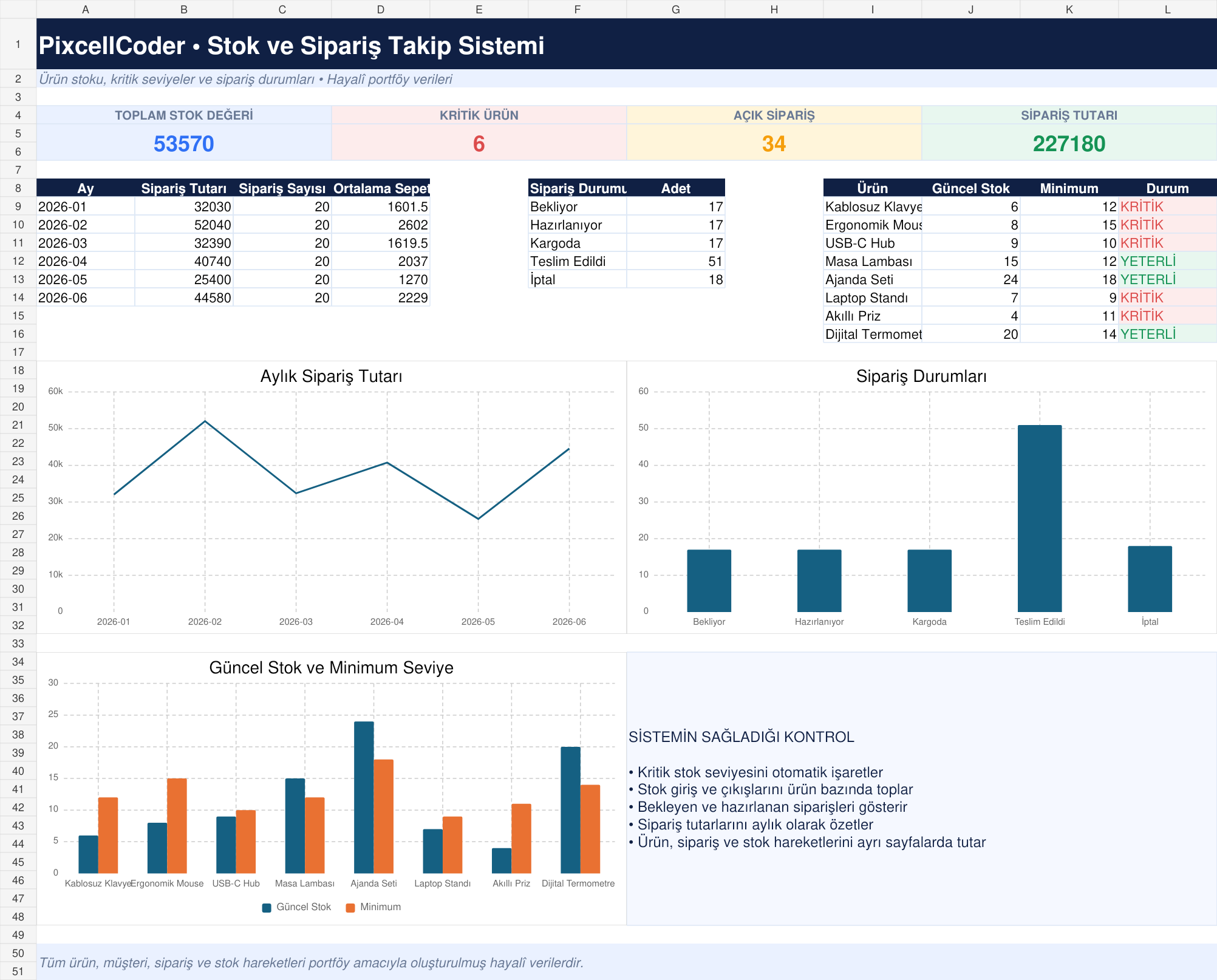Click table cell 2026-01 in the Ay column
The image size is (1217, 980).
point(86,206)
